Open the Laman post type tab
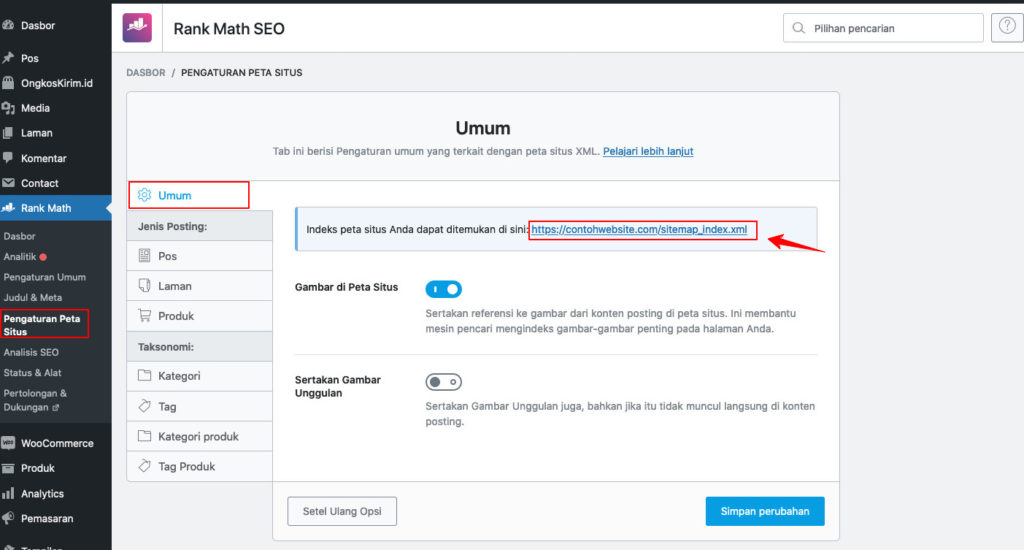 coord(199,285)
